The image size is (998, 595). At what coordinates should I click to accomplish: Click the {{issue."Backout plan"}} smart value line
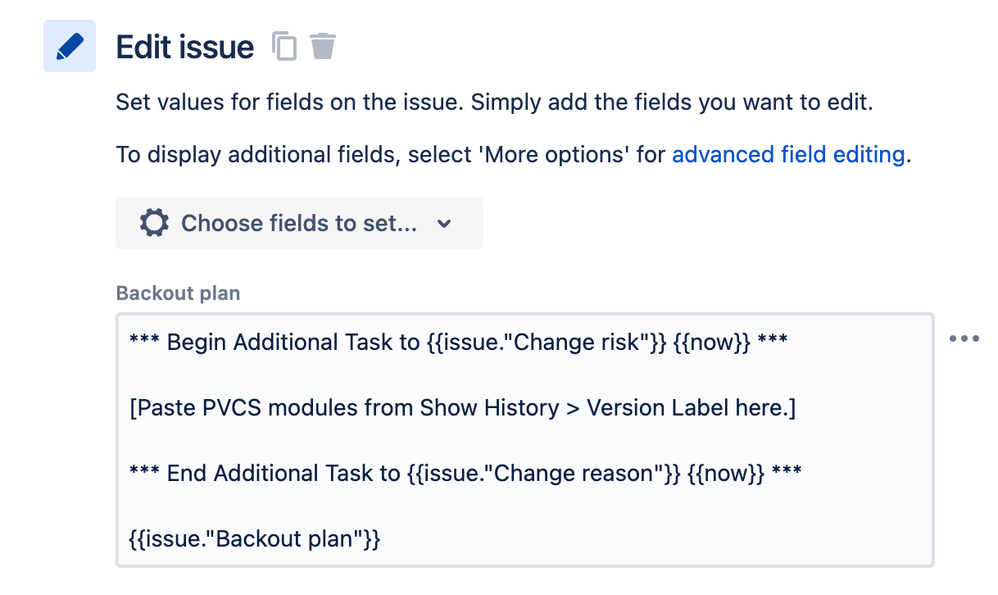(255, 539)
